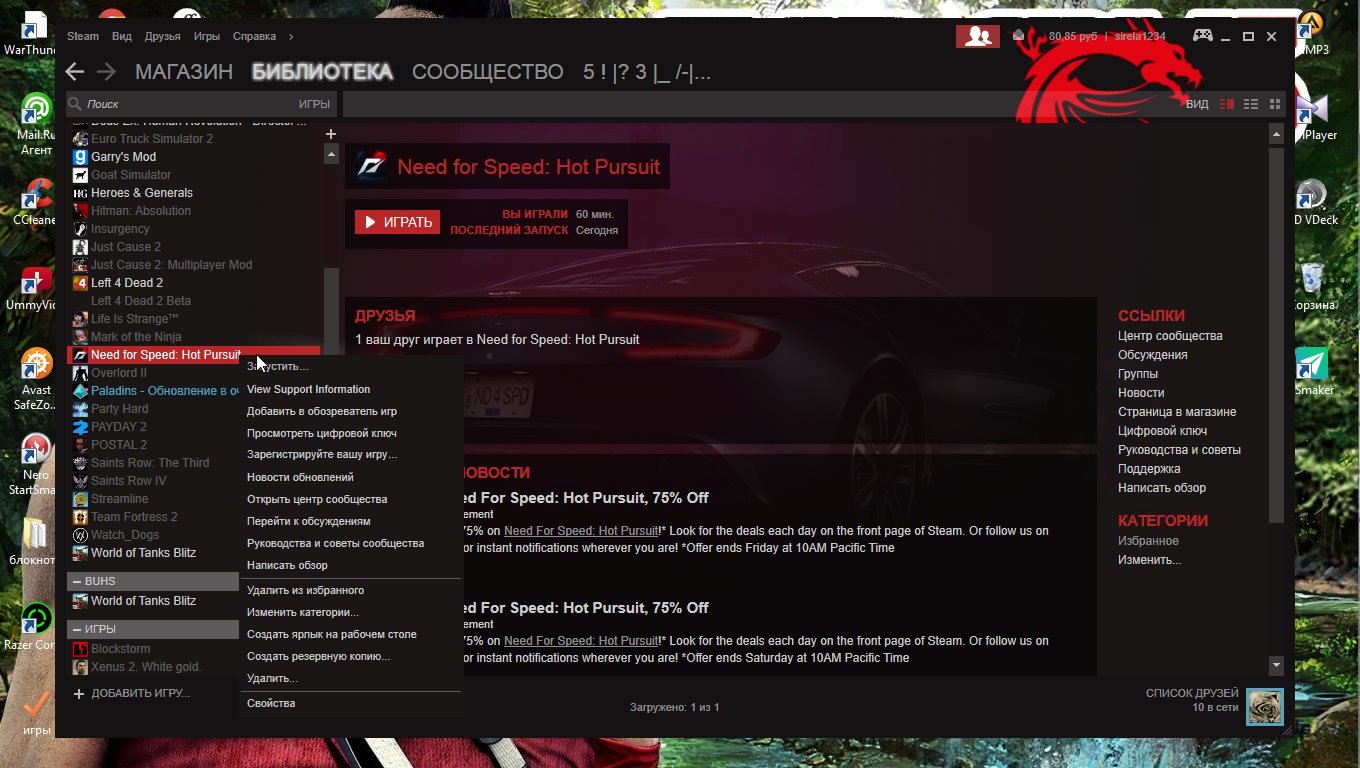Open the ИГРЫ filter dropdown in the search bar
This screenshot has width=1360, height=768.
[x=314, y=104]
